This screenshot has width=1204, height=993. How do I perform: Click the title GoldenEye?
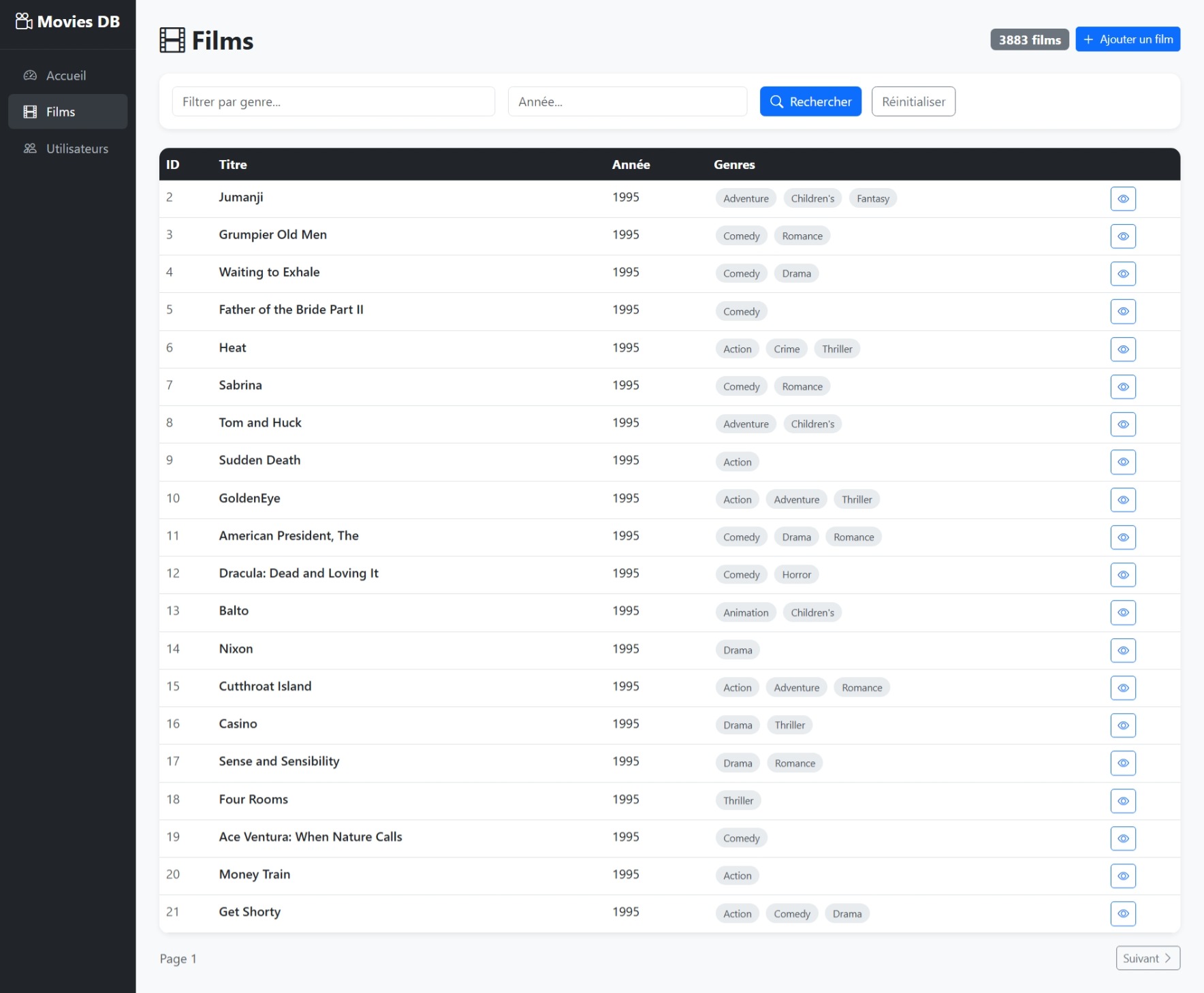(249, 499)
